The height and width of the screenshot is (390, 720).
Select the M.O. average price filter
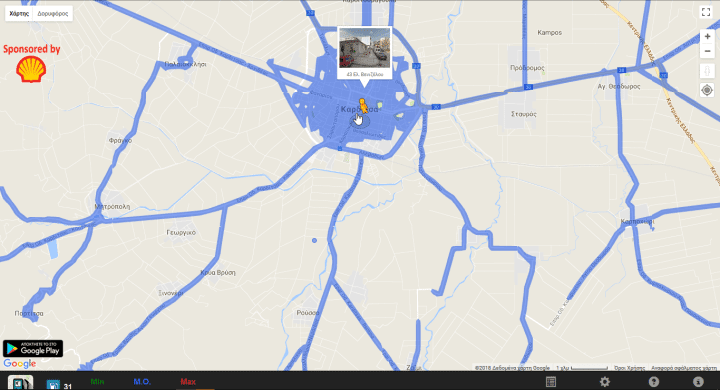[x=142, y=382]
